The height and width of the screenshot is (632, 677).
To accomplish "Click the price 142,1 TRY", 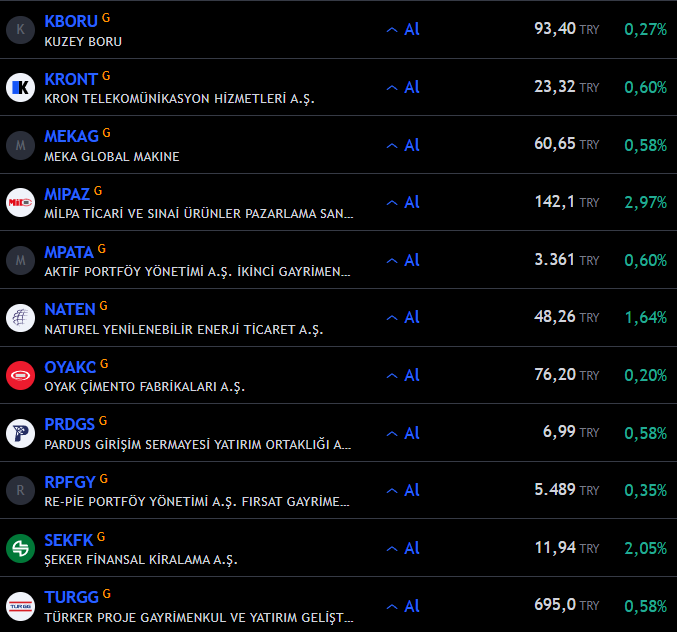I will point(566,202).
